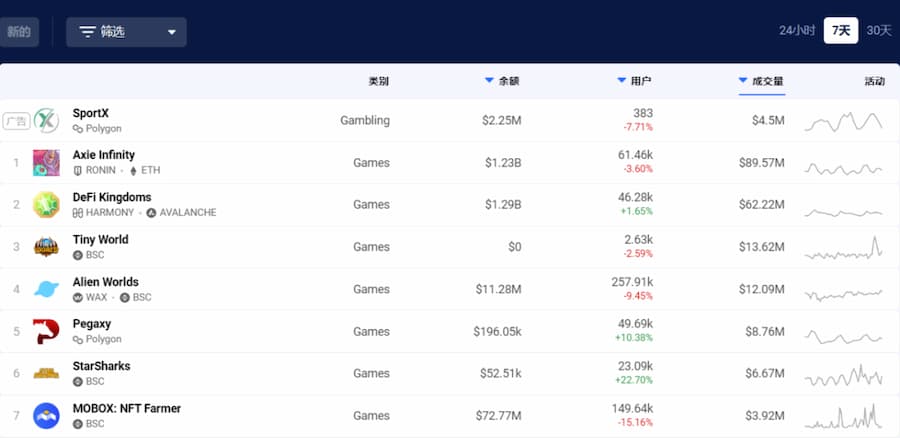This screenshot has width=900, height=438.
Task: Click the StarSharks activity sparkline chart
Action: point(844,375)
